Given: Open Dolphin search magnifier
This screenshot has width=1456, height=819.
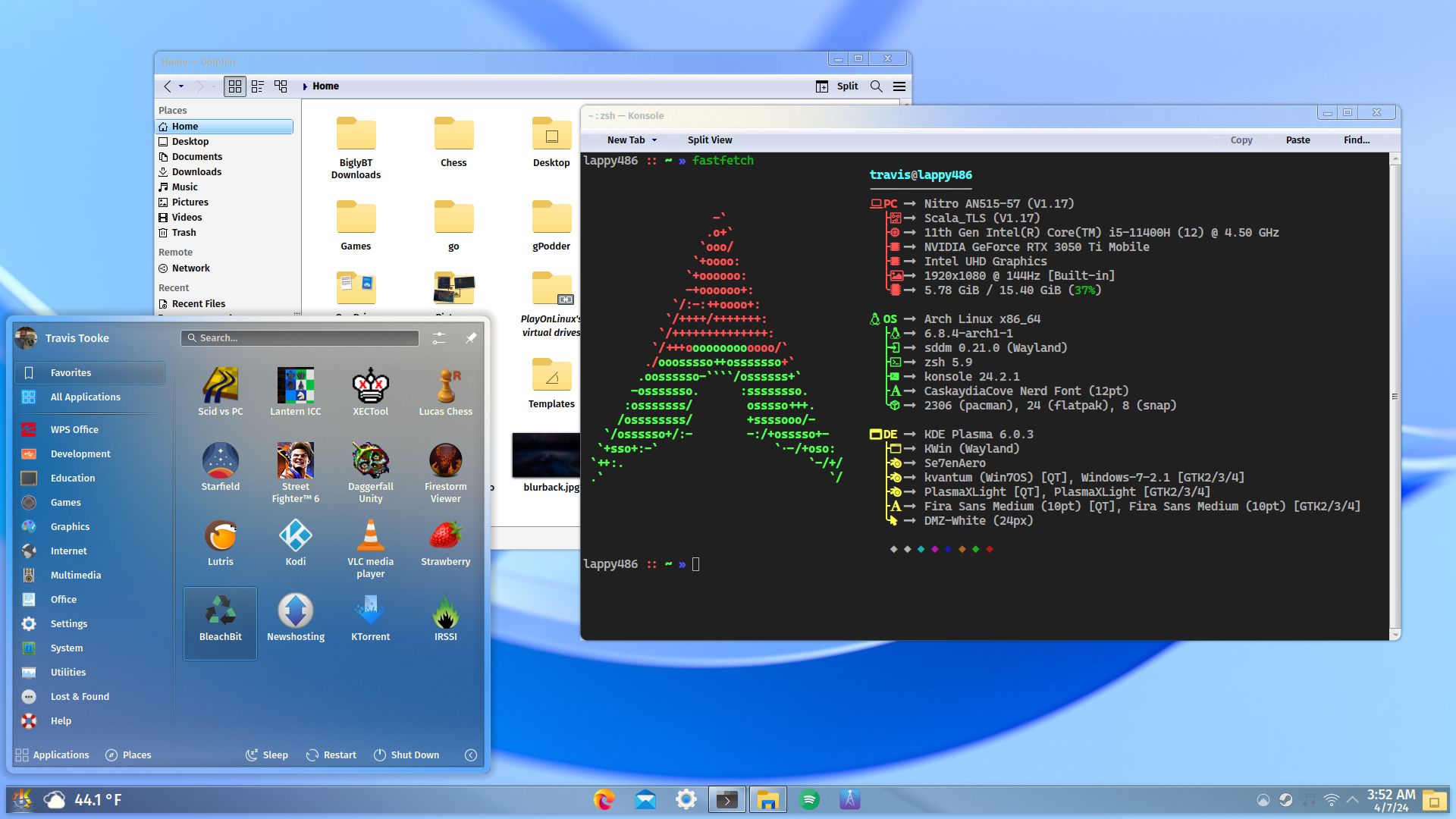Looking at the screenshot, I should (877, 86).
